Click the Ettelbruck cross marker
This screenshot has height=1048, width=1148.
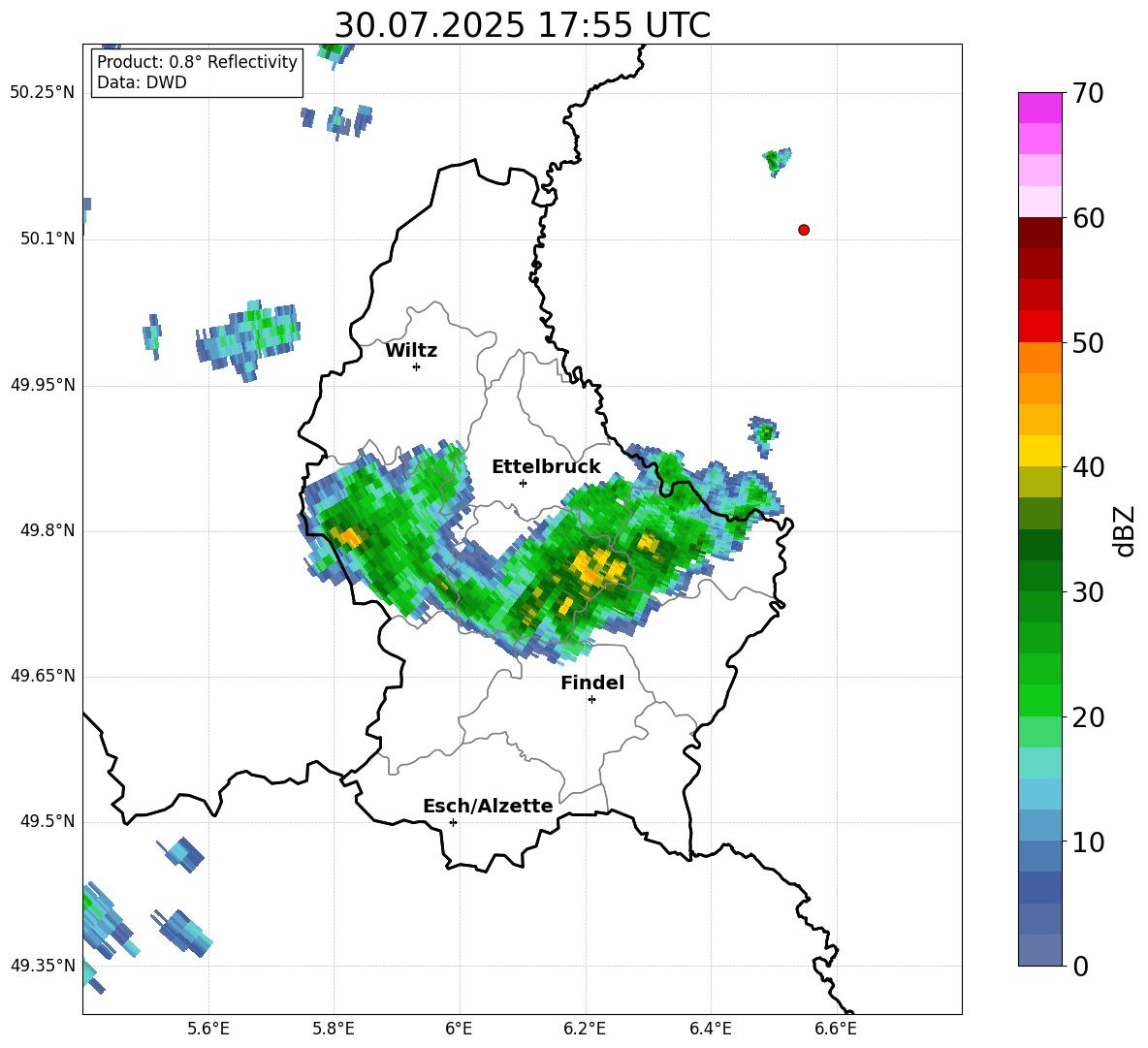pyautogui.click(x=523, y=483)
